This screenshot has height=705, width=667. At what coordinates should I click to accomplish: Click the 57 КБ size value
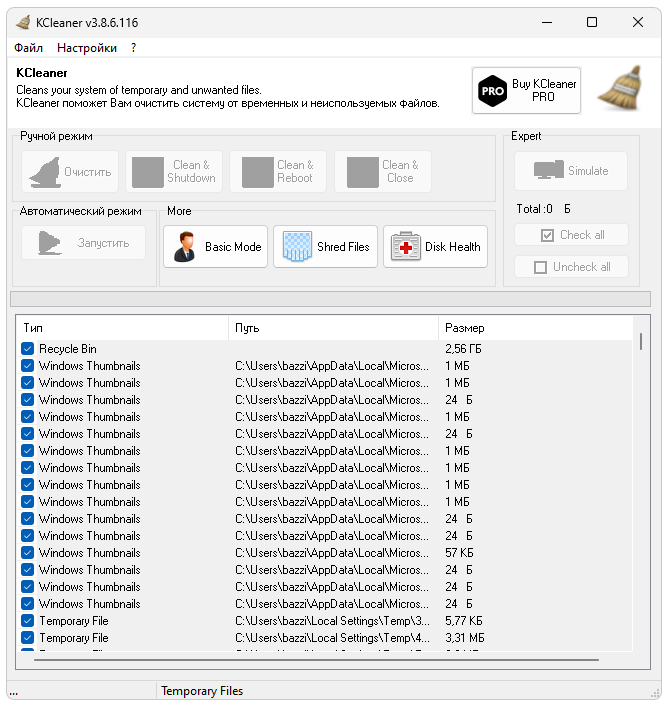459,553
